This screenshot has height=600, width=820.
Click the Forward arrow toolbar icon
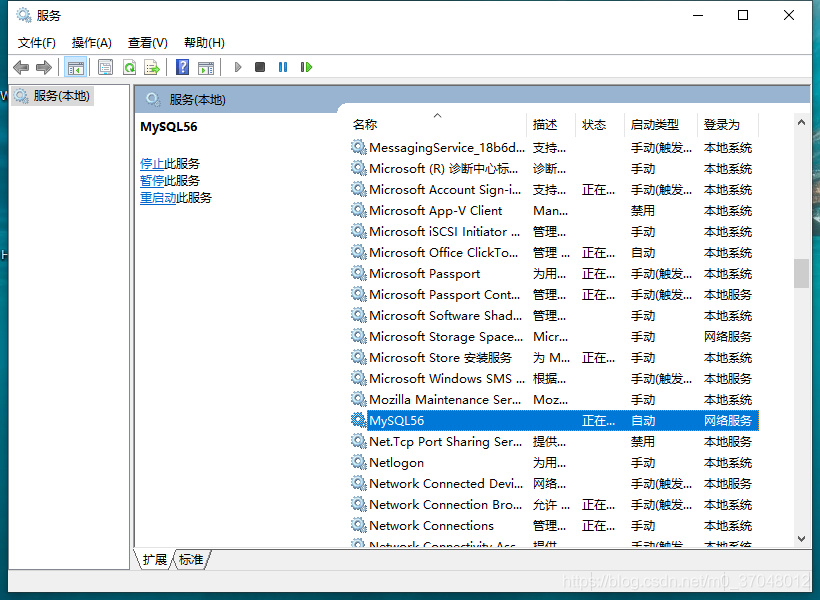(44, 67)
